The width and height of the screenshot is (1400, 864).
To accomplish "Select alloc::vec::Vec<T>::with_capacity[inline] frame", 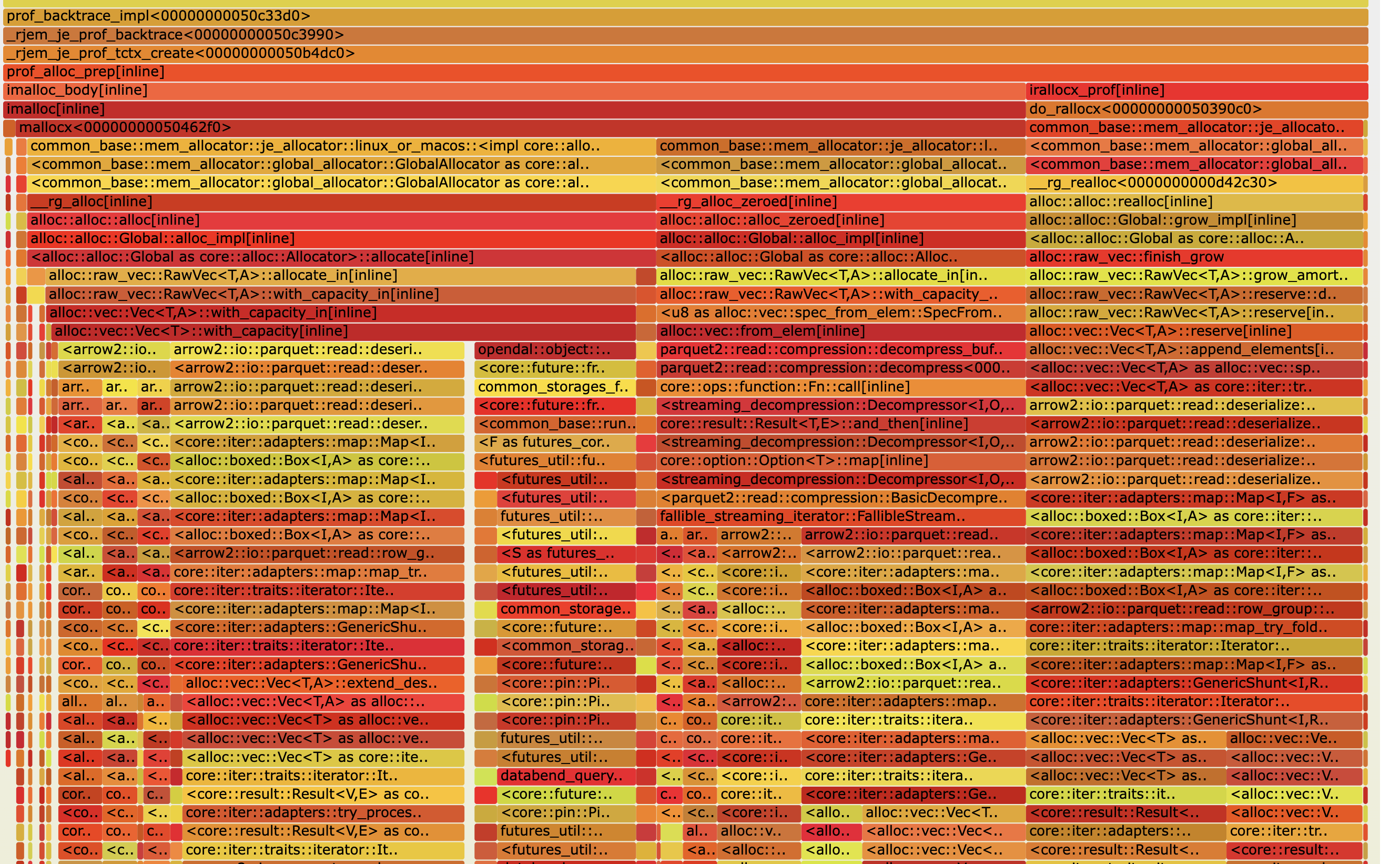I will tap(342, 331).
